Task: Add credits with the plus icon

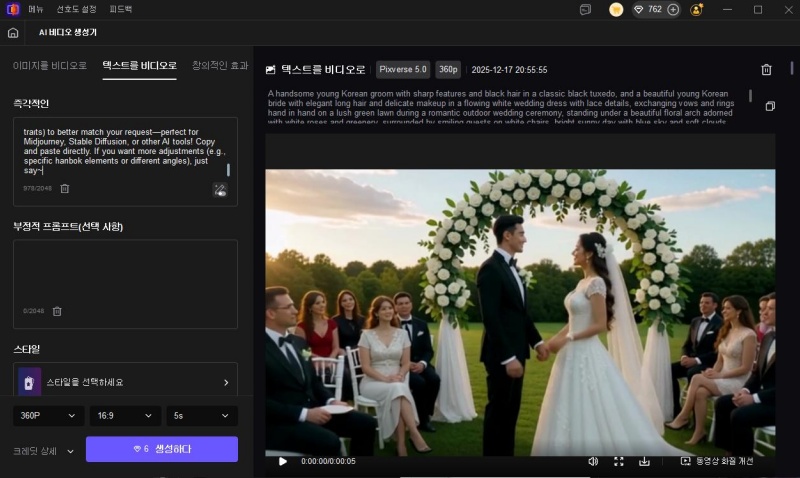Action: [x=673, y=9]
